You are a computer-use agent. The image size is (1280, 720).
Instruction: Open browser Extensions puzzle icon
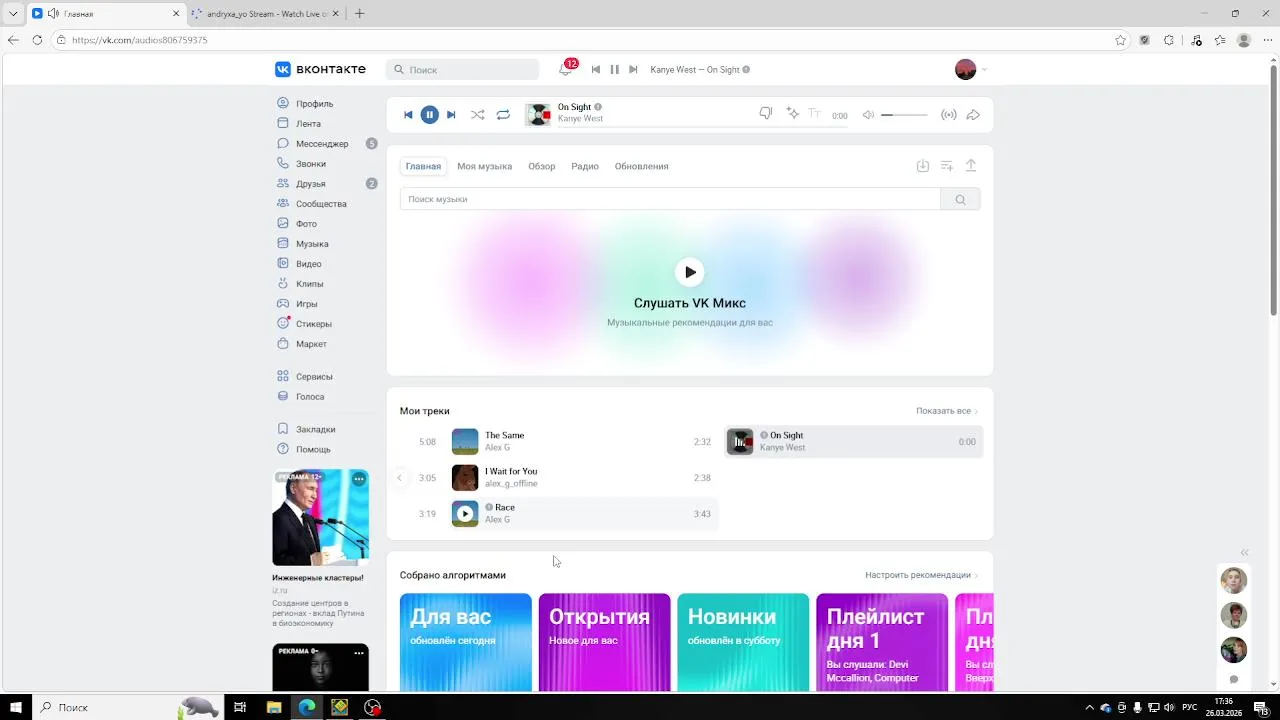click(1169, 40)
